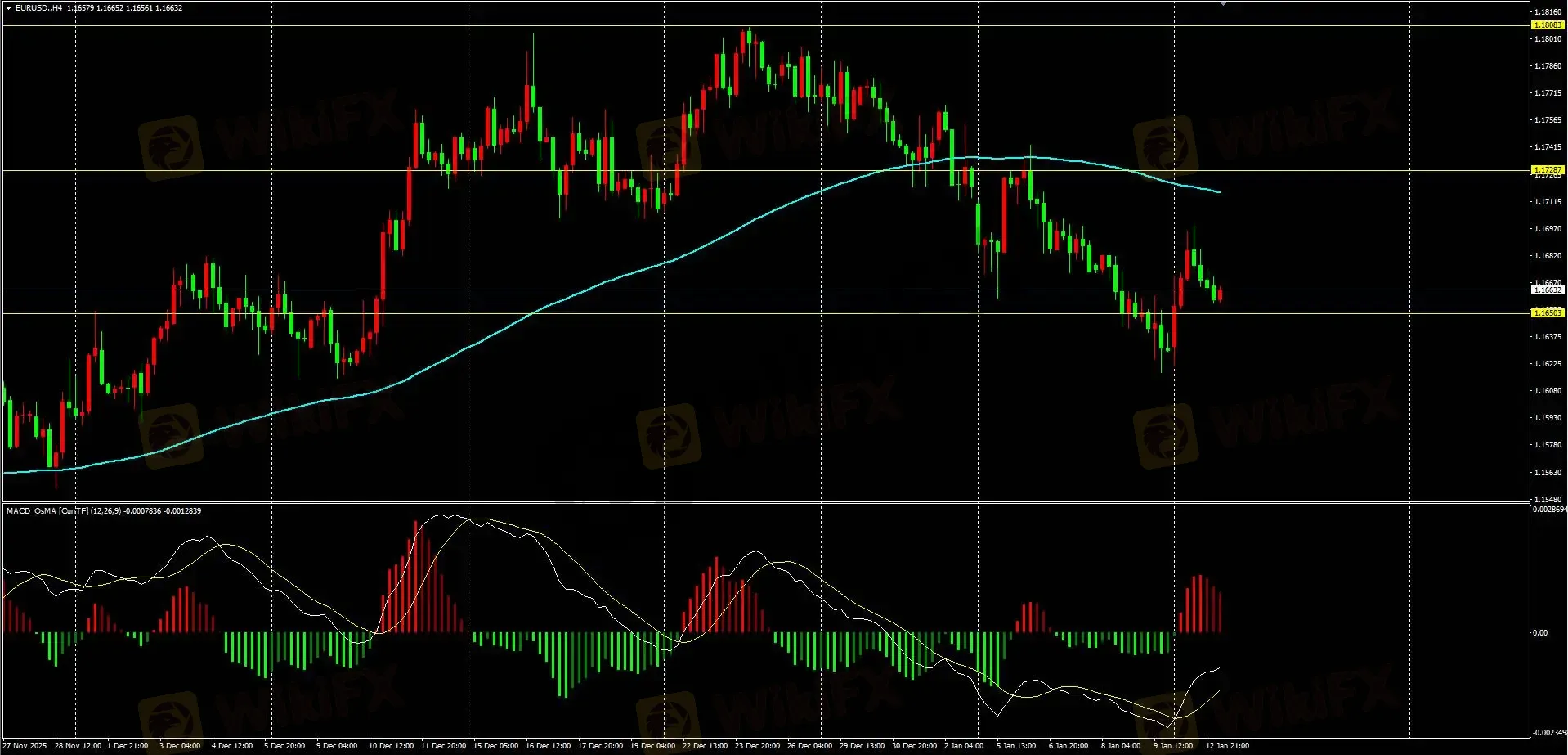Click the 26 Dec 04:00 time label
1568x755 pixels.
809,746
